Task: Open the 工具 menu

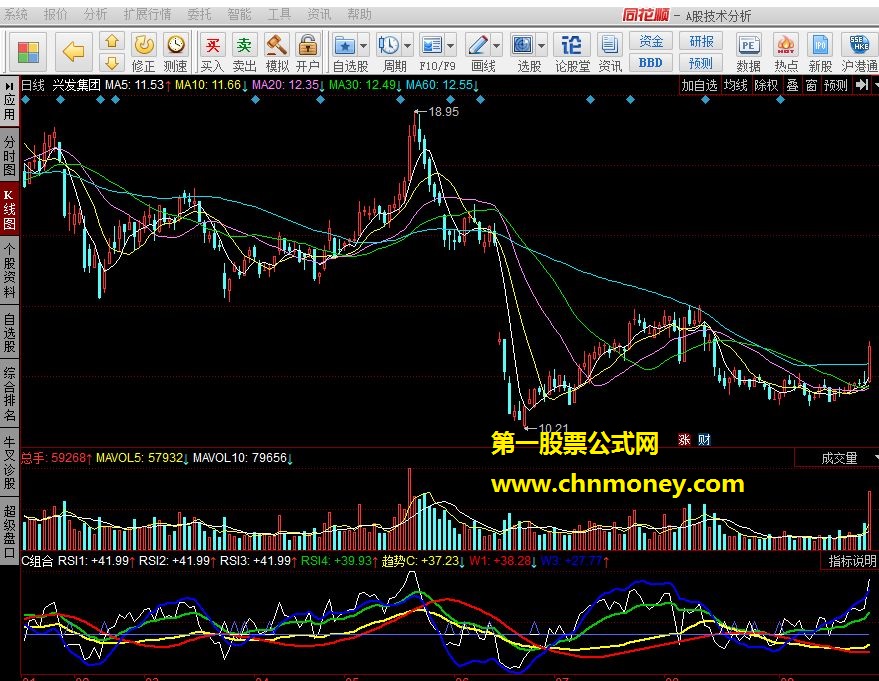Action: (x=279, y=14)
